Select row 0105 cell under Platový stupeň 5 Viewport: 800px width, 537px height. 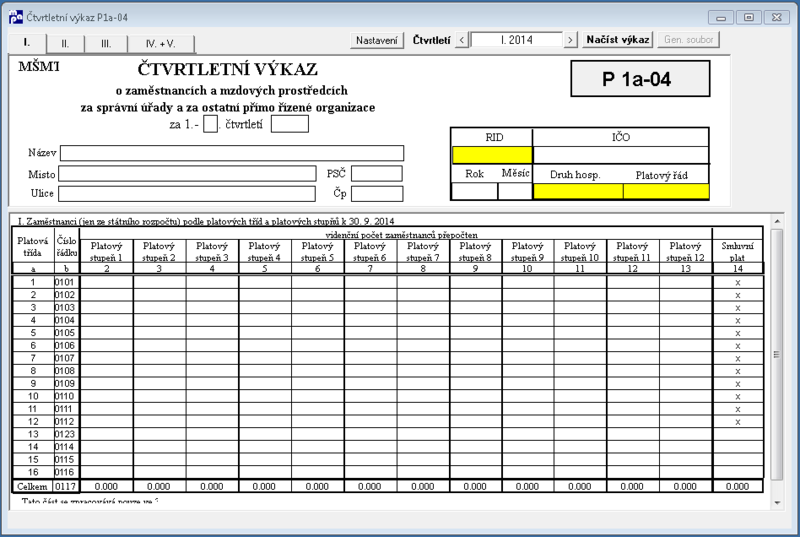pos(317,333)
